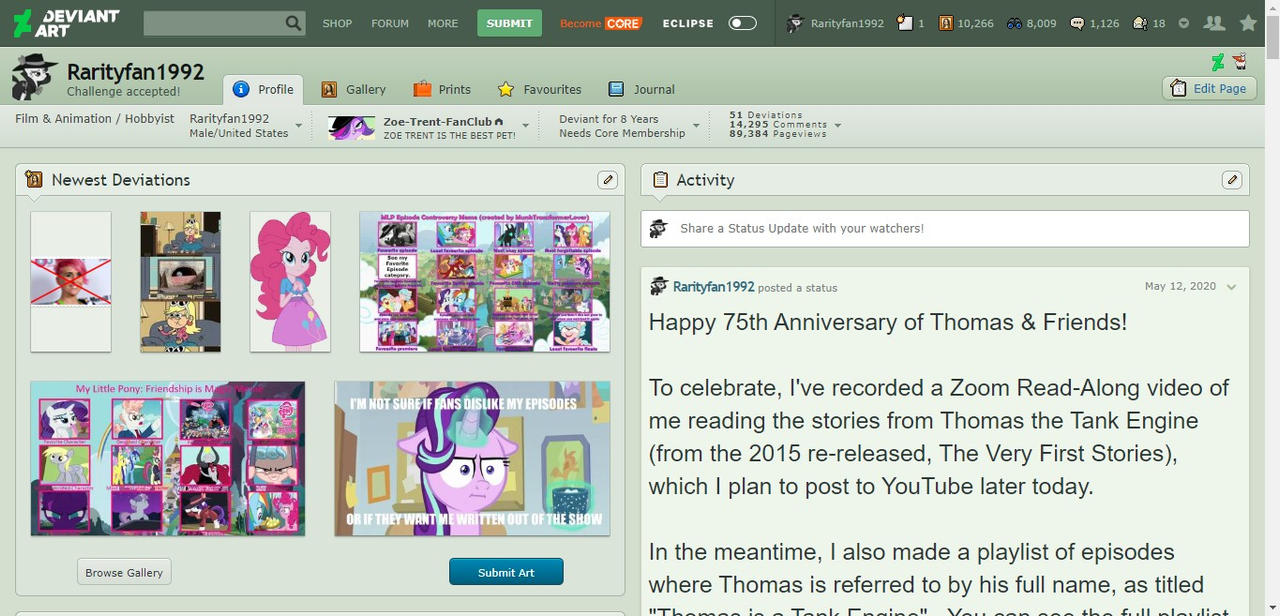Click Rarityfan1992 link on status post

point(714,287)
